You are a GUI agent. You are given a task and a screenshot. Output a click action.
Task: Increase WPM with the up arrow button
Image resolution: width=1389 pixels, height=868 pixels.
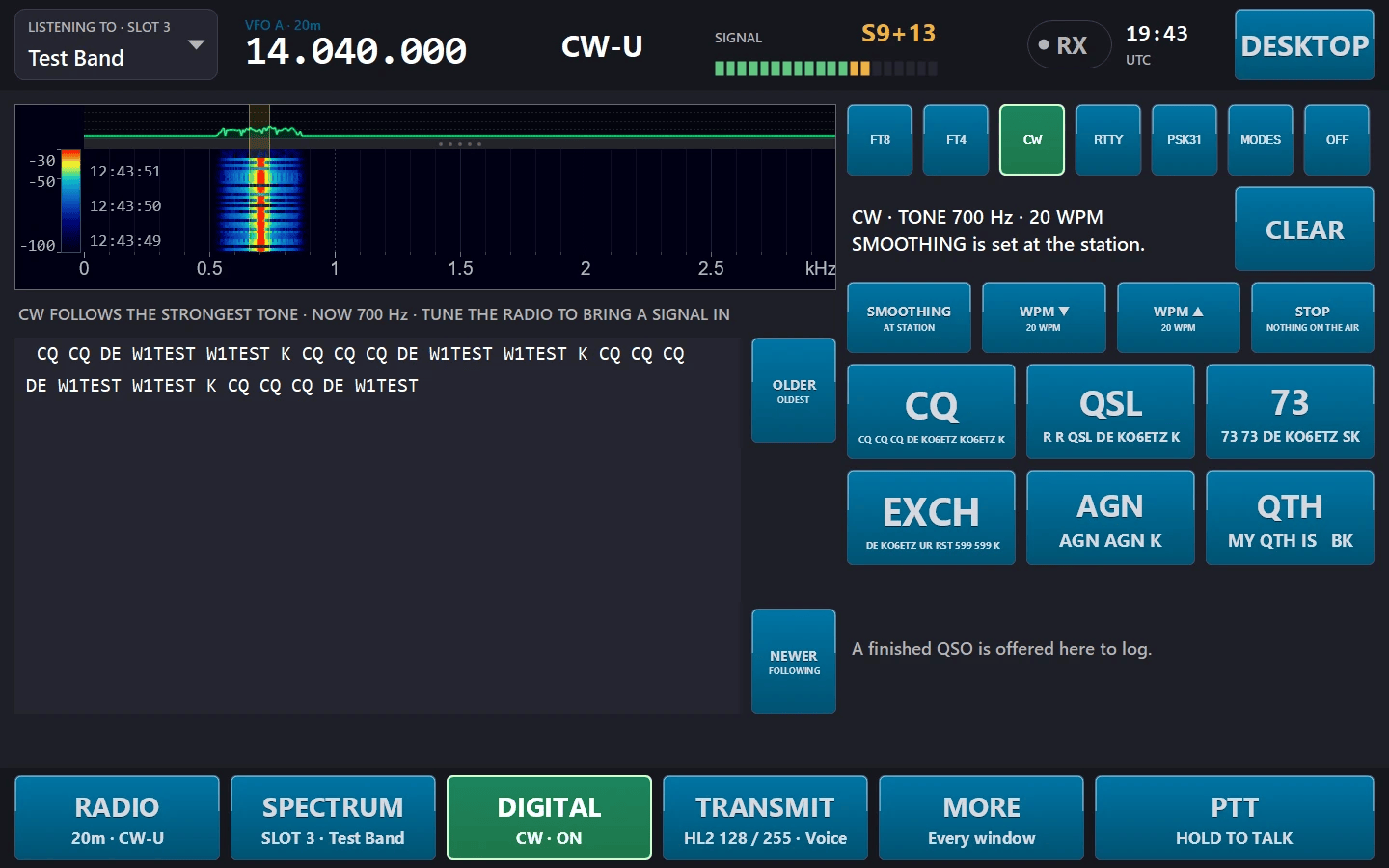1178,318
